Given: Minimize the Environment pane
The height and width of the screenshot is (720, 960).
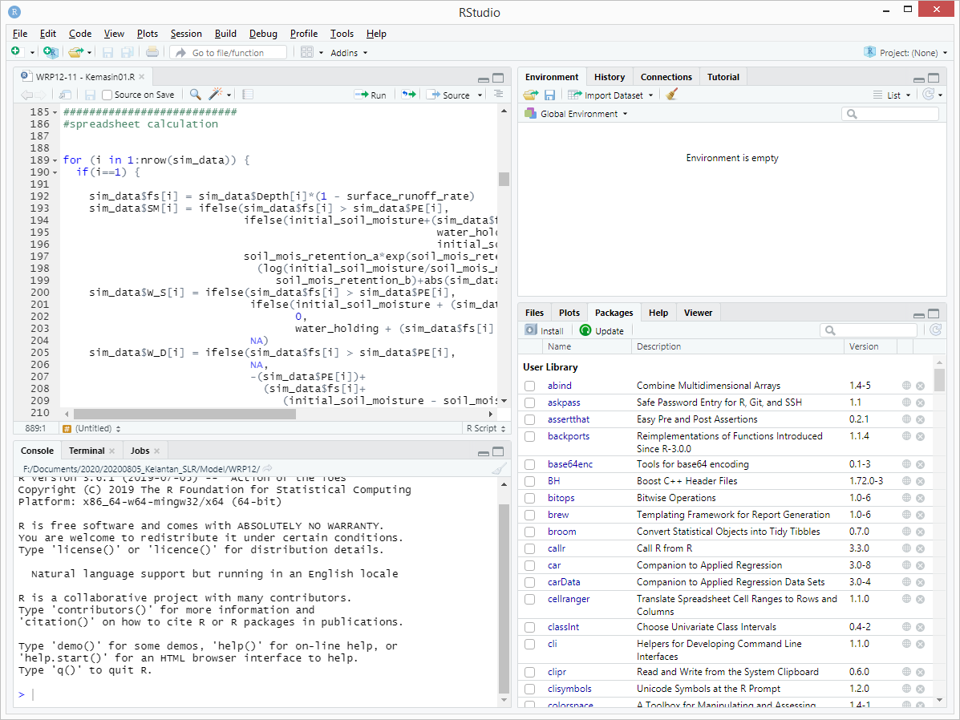Looking at the screenshot, I should pyautogui.click(x=919, y=78).
